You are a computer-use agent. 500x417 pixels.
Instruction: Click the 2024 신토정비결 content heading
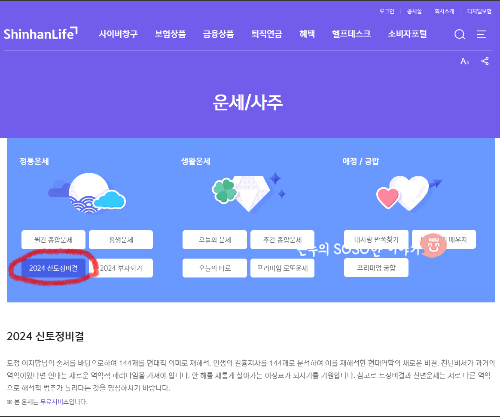45,336
